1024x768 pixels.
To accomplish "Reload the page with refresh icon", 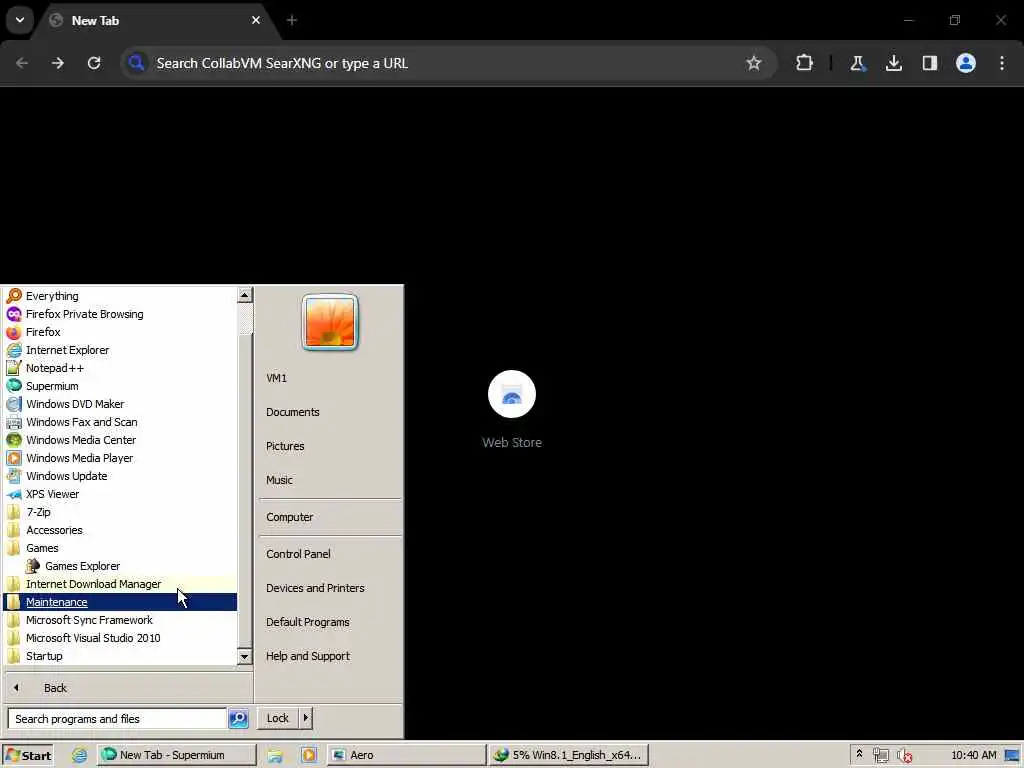I will [94, 63].
